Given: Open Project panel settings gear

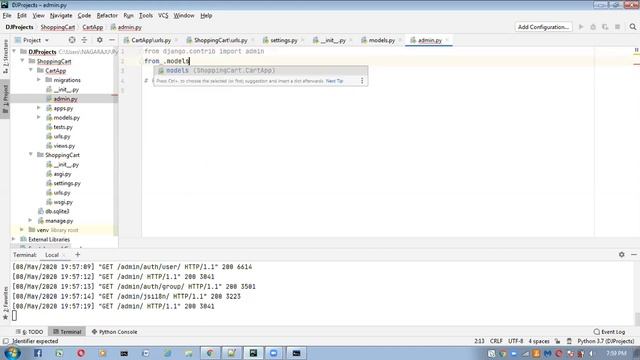Looking at the screenshot, I should click(100, 40).
